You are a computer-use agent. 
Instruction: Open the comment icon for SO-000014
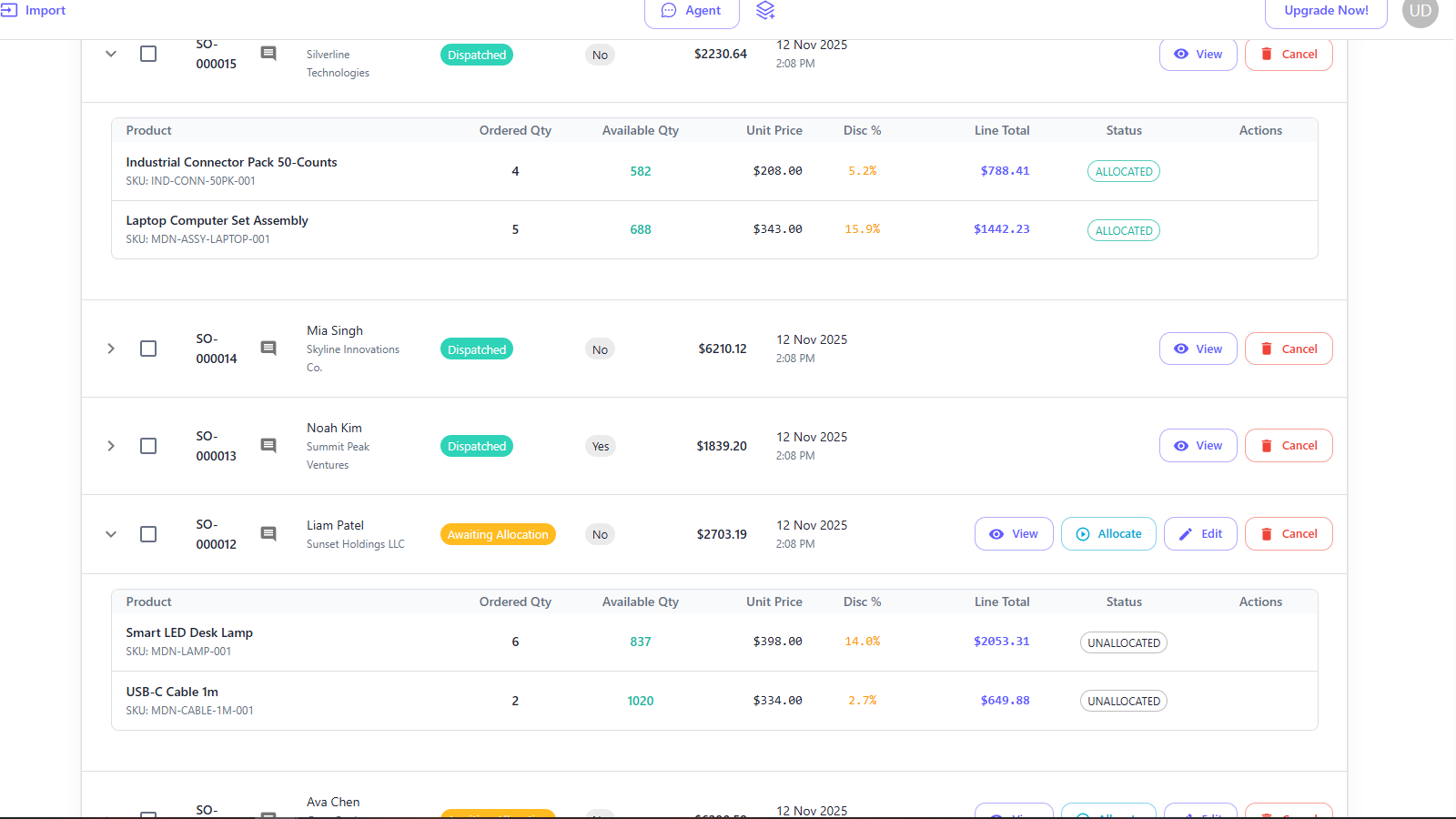(x=268, y=349)
